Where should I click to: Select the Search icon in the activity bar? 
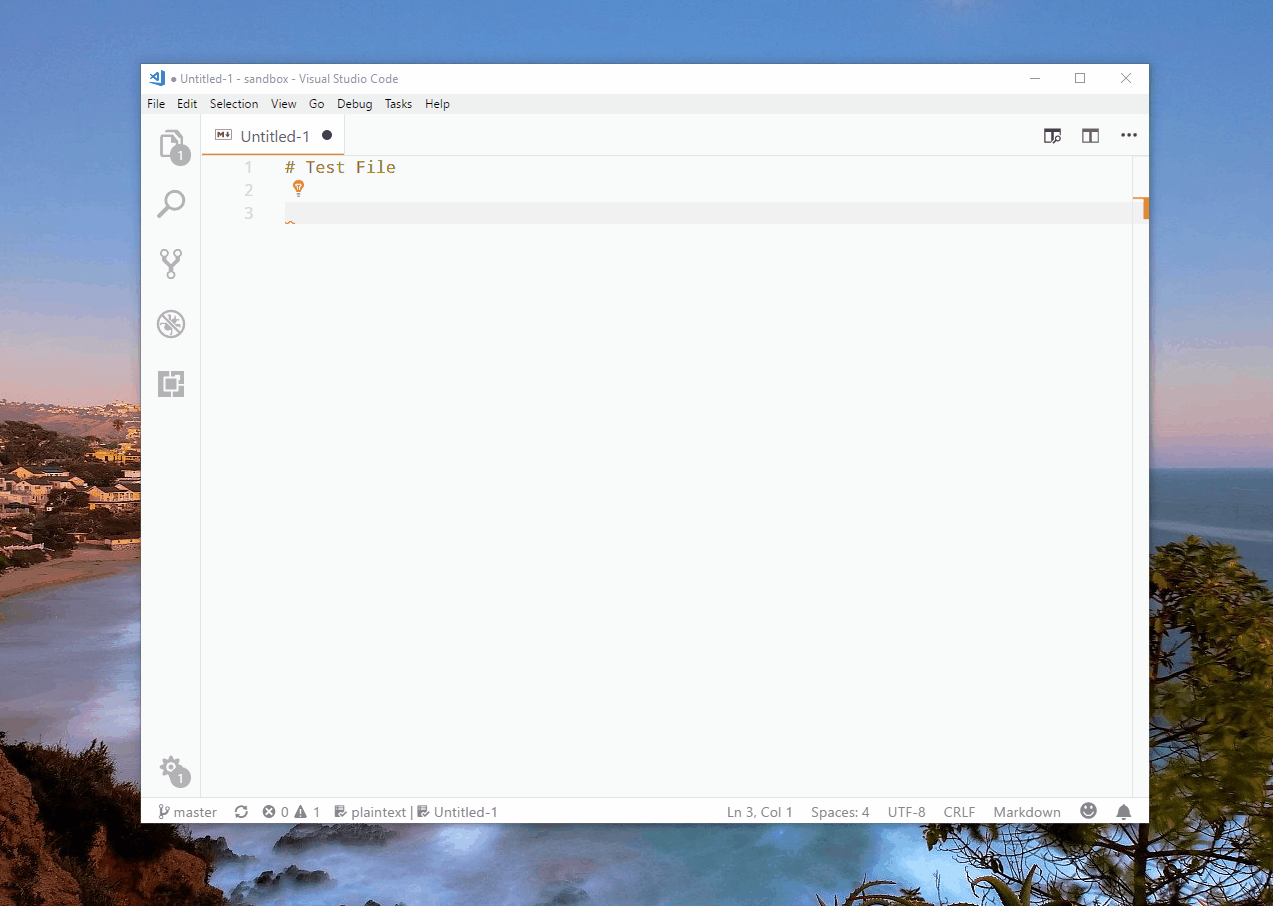pos(171,203)
